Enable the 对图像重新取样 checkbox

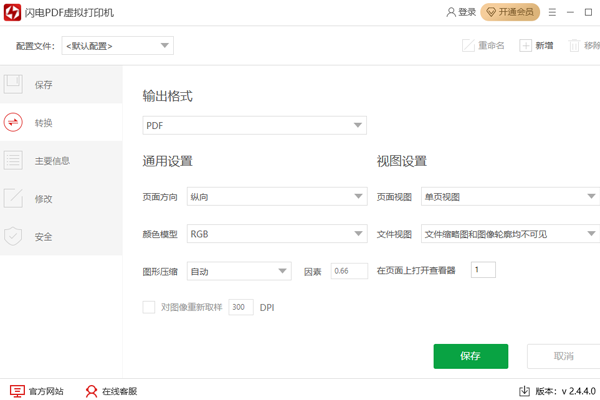[x=149, y=307]
